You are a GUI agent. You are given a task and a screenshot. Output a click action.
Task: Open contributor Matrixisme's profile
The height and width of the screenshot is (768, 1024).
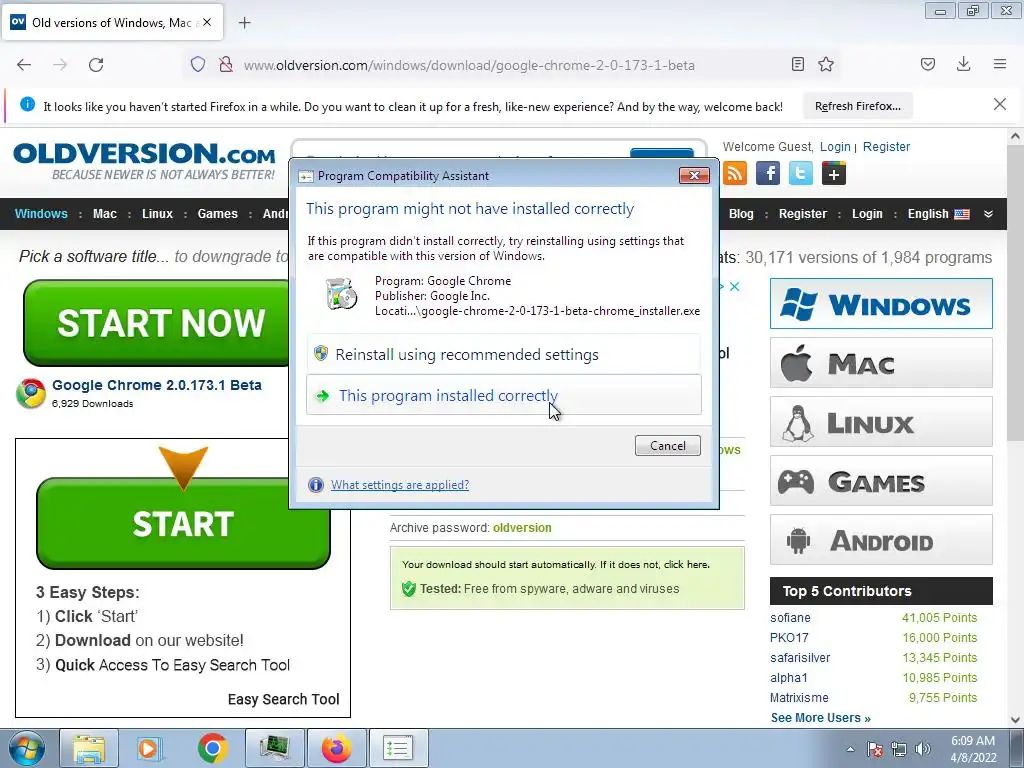coord(799,697)
